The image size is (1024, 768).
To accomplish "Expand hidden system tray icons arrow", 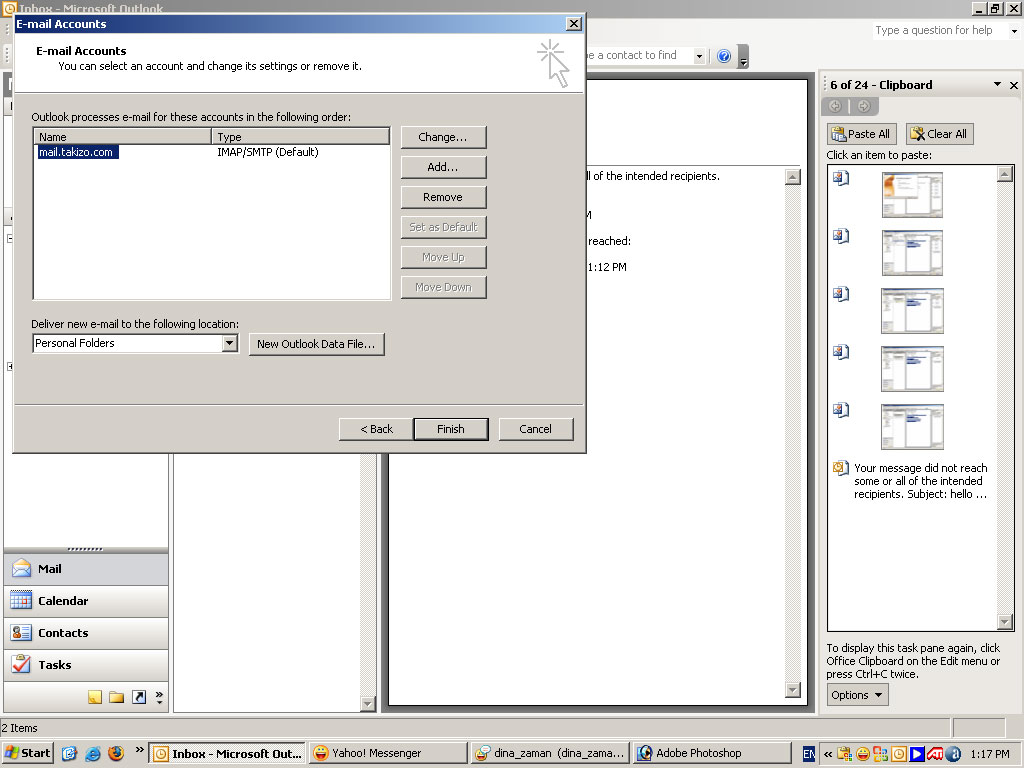I will 828,754.
